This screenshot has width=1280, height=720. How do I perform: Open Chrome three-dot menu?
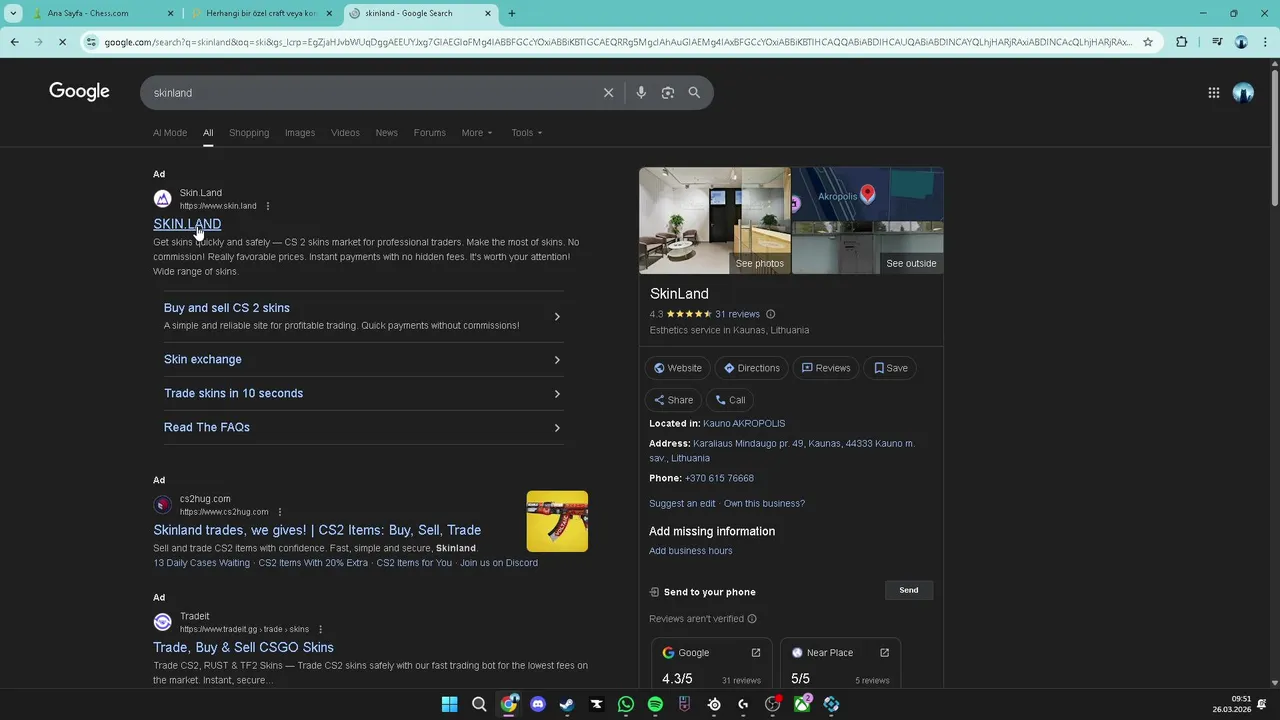(x=1264, y=42)
